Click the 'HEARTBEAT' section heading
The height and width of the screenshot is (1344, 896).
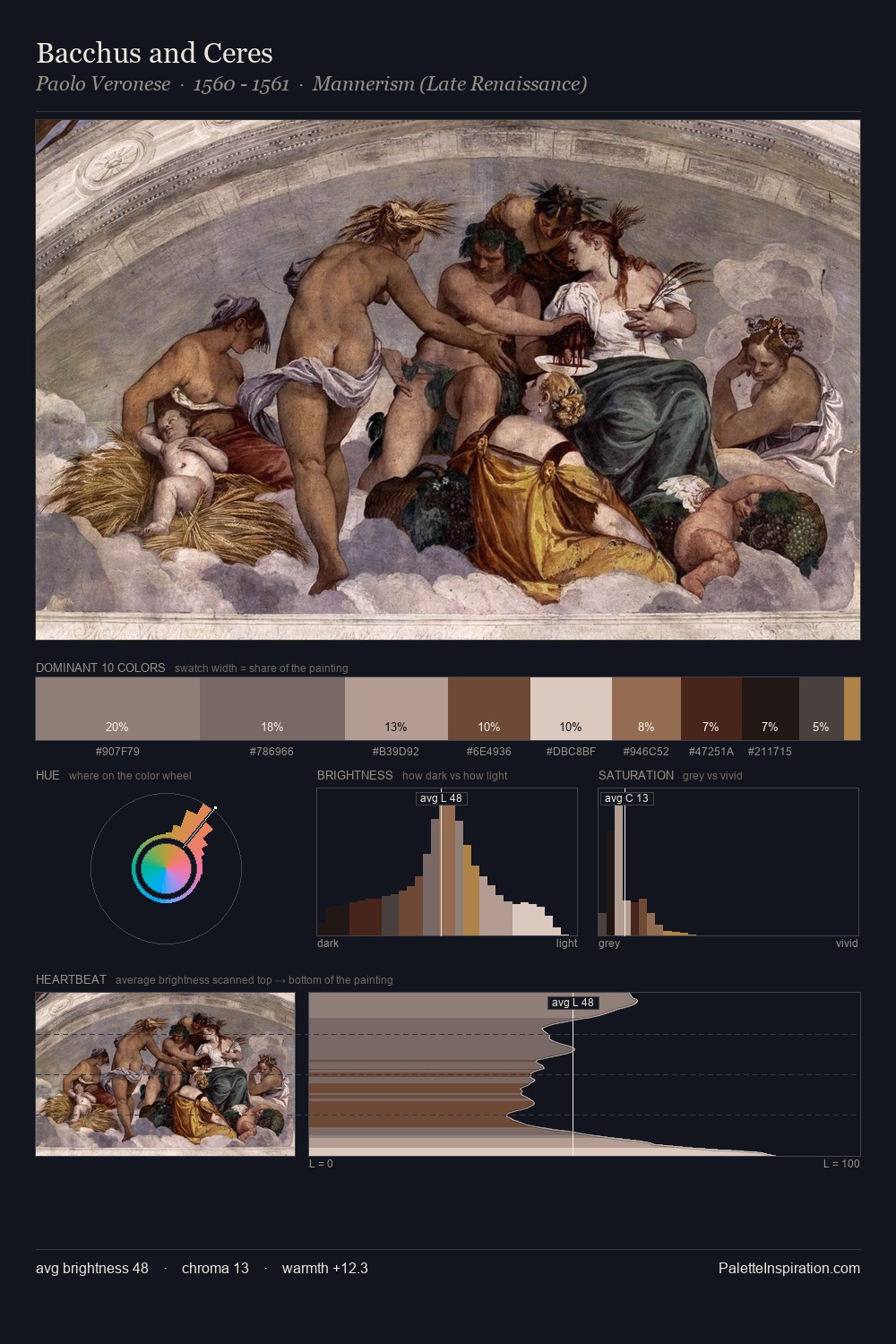[71, 979]
